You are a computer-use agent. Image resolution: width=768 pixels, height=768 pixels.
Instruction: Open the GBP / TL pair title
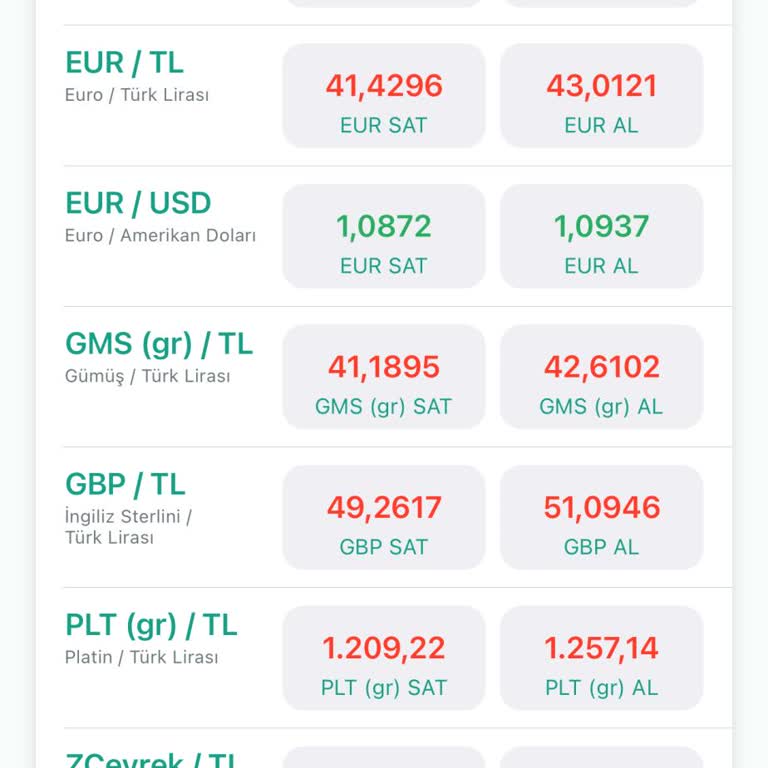126,485
